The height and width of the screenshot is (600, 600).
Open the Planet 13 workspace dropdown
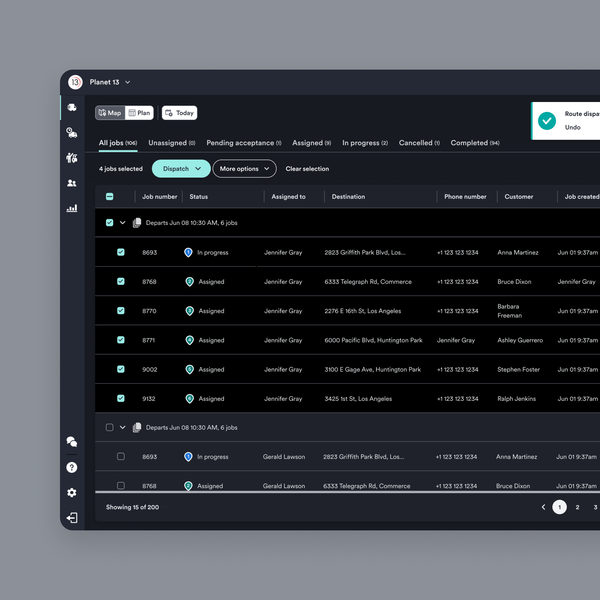click(x=128, y=82)
